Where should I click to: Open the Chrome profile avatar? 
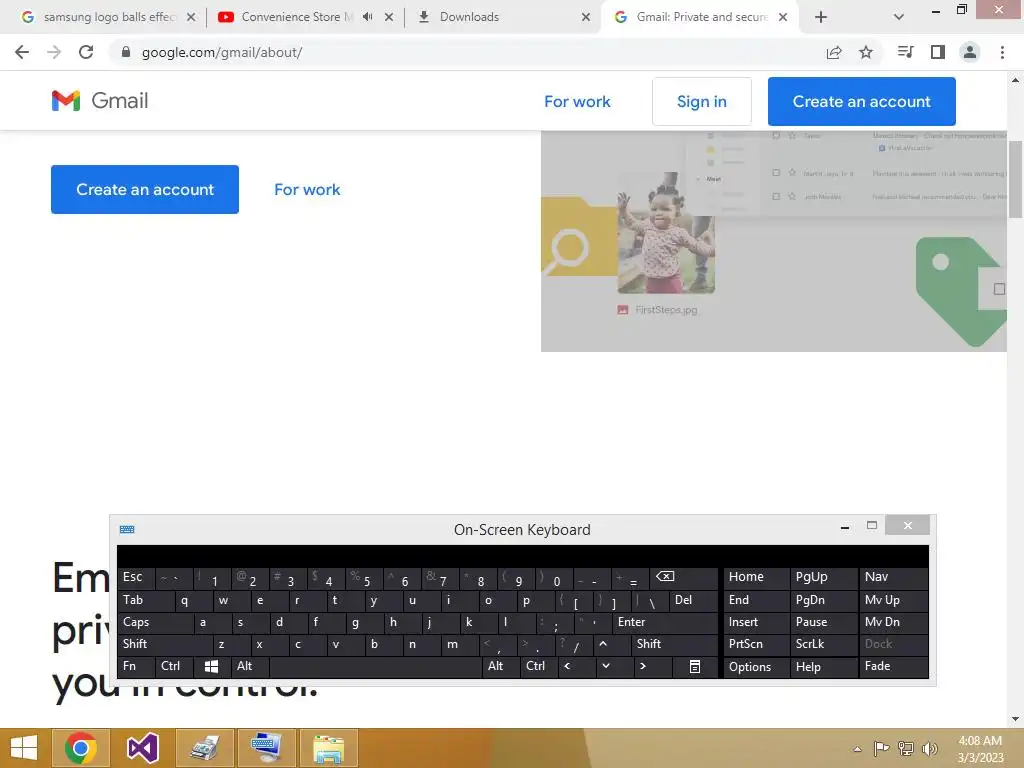pyautogui.click(x=970, y=52)
